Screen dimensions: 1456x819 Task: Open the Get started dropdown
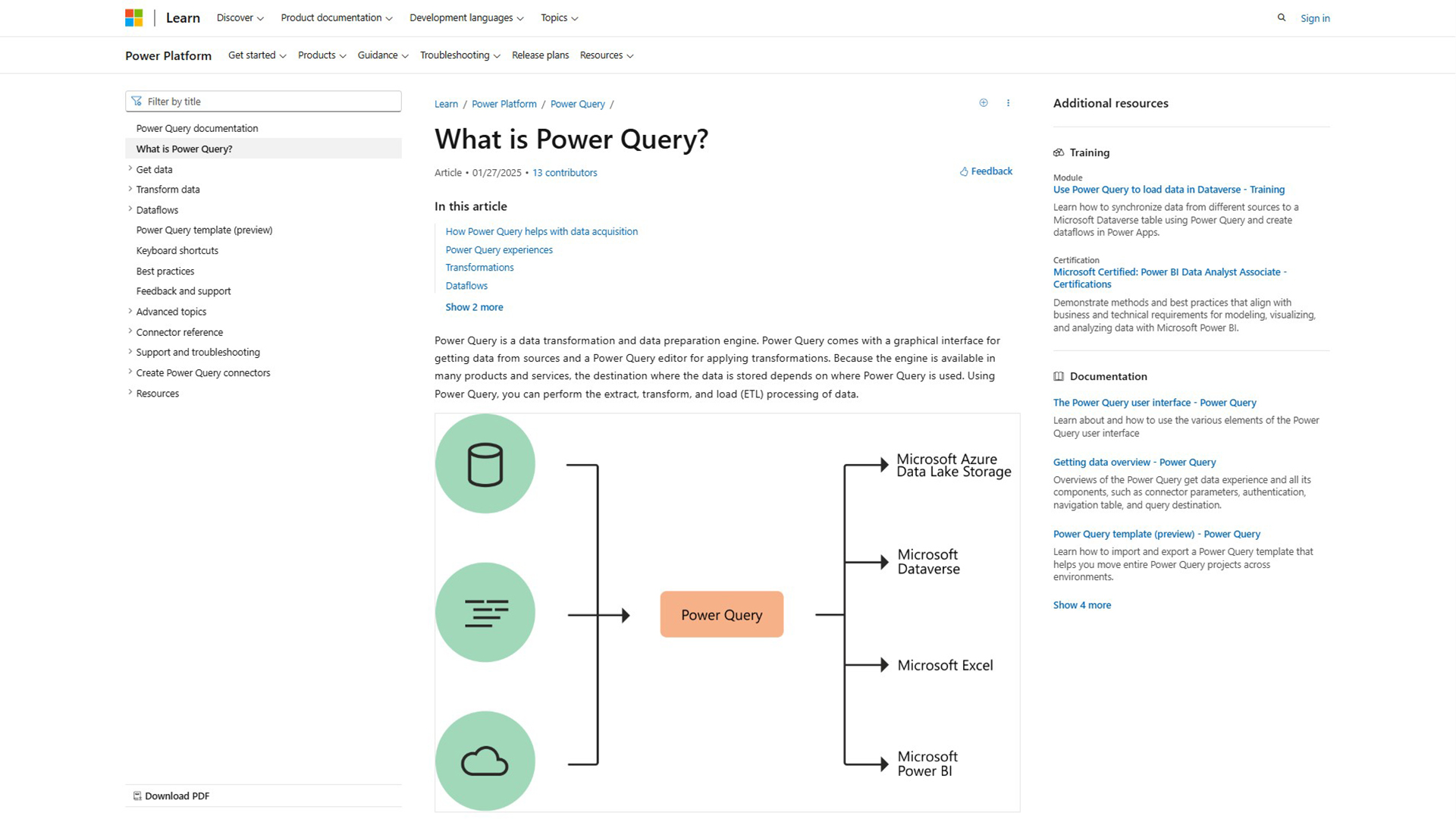click(257, 55)
